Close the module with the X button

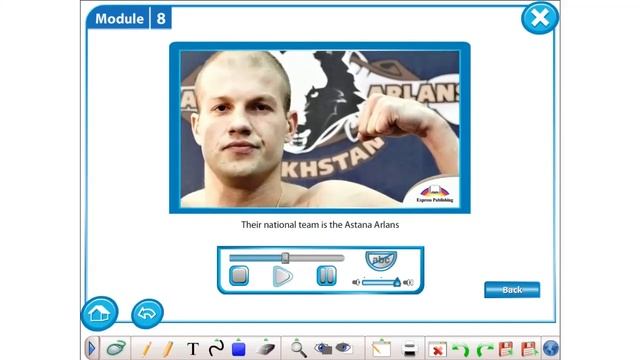[540, 18]
